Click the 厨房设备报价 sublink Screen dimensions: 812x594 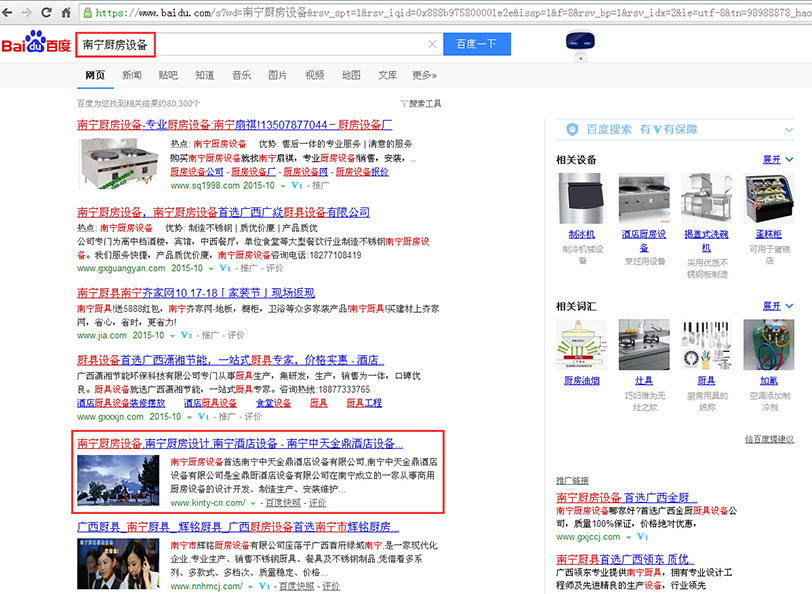(x=362, y=171)
